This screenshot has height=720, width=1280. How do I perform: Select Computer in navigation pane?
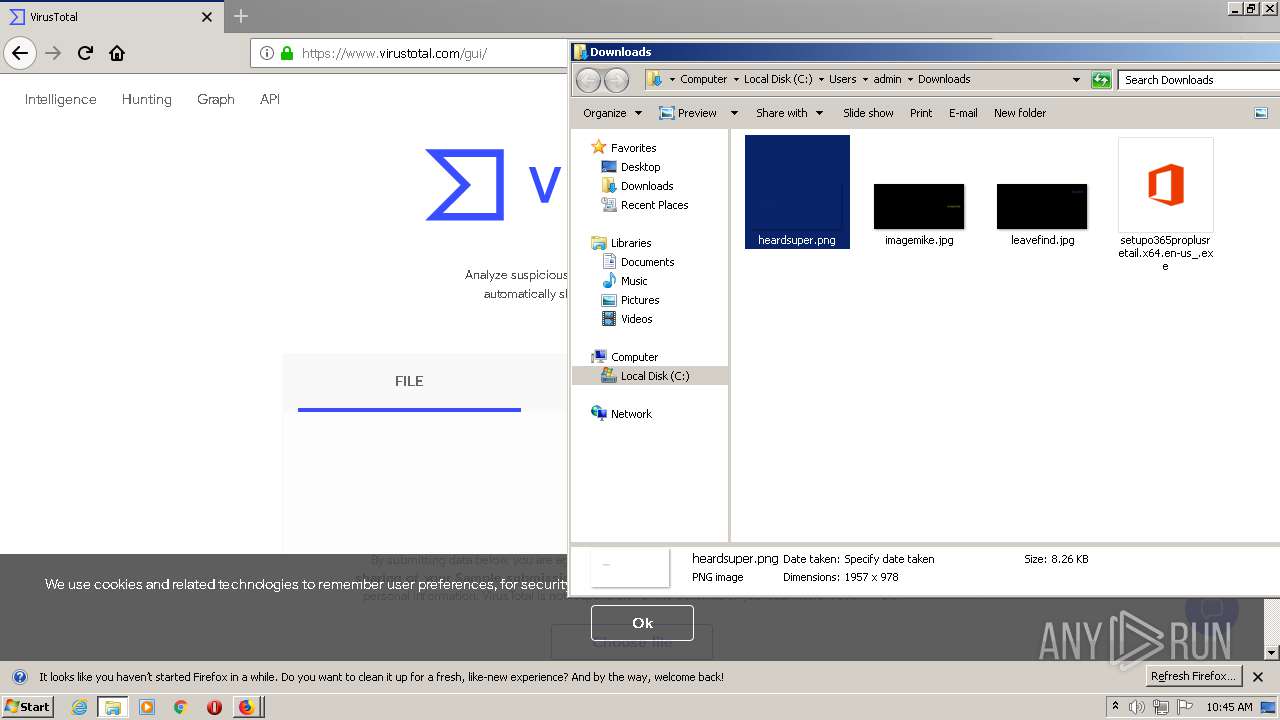pyautogui.click(x=634, y=357)
